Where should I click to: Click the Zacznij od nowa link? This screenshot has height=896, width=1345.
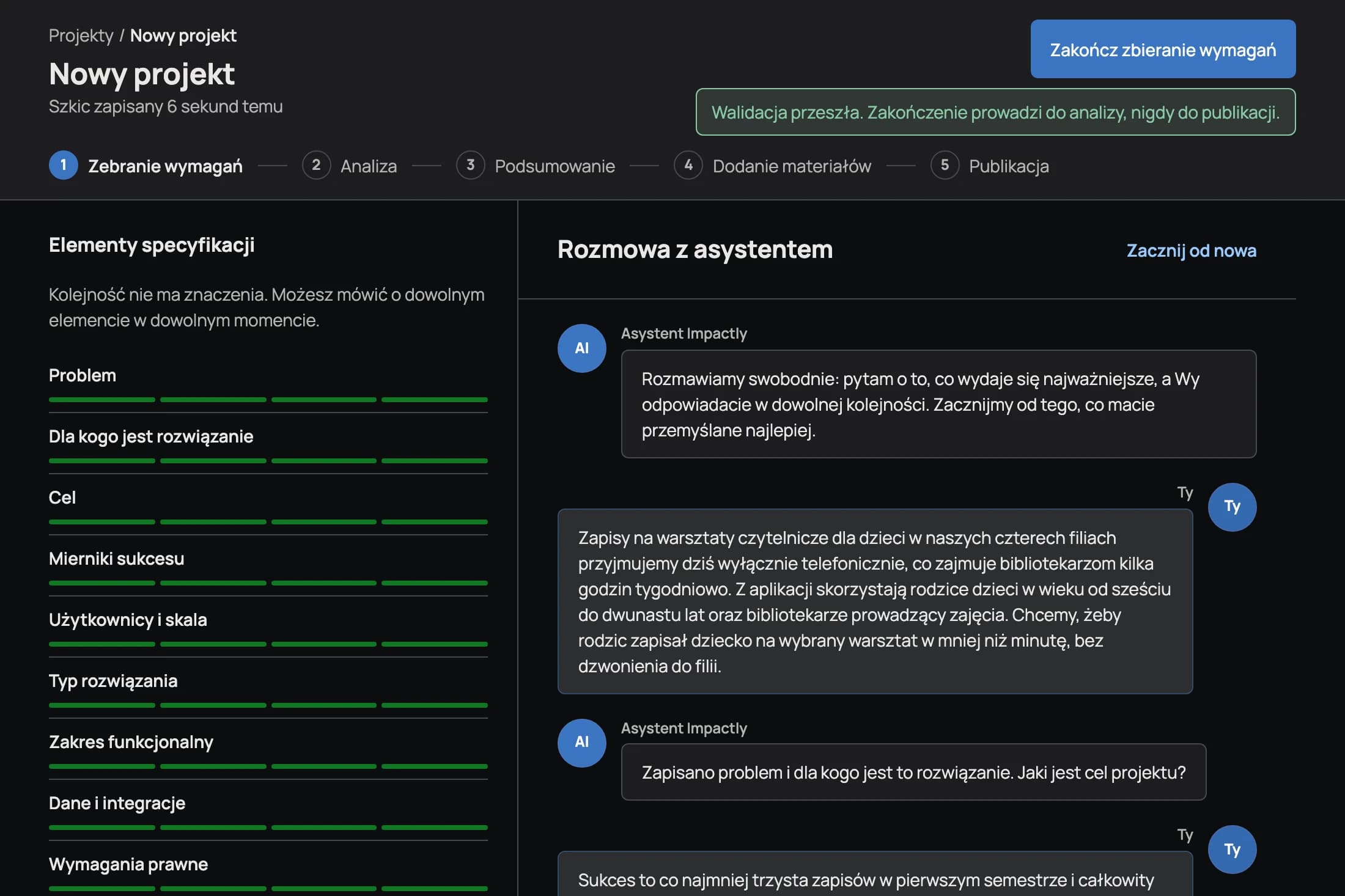tap(1192, 251)
